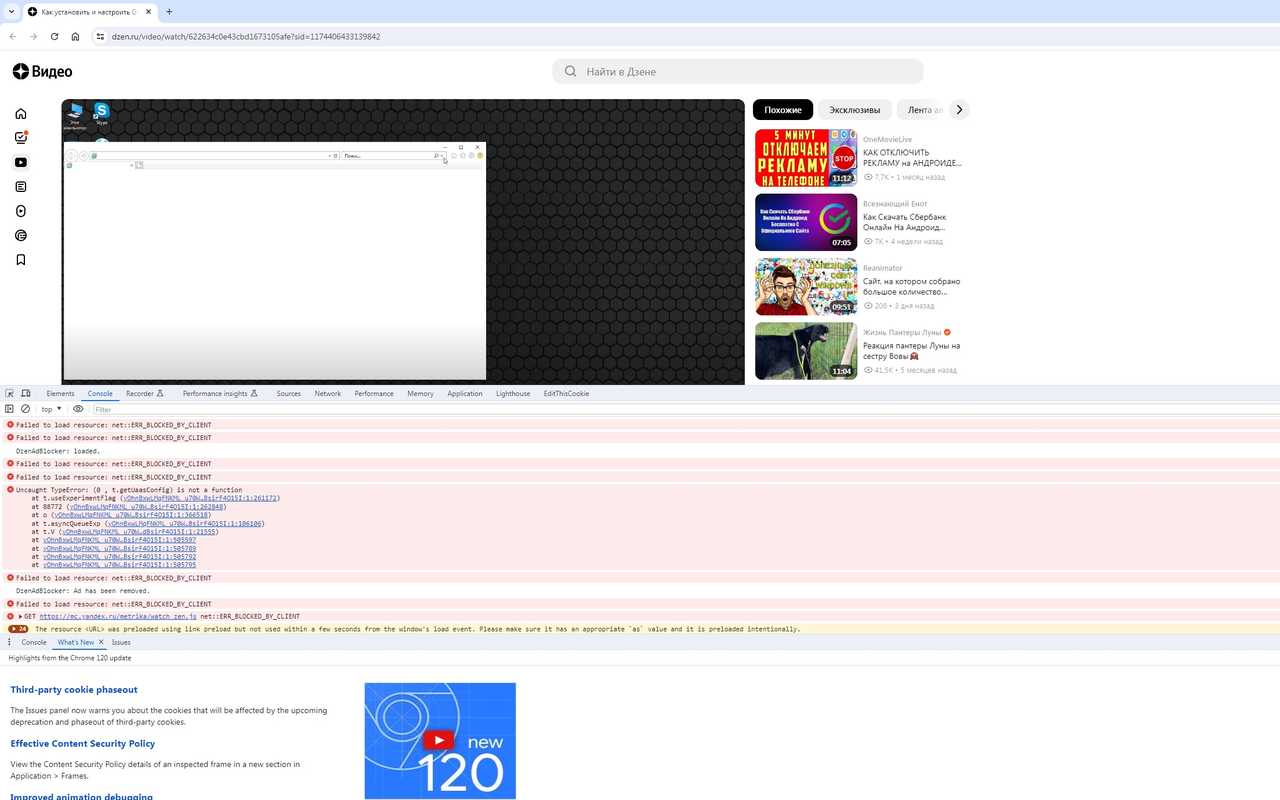Switch to the Network panel in DevTools

327,393
